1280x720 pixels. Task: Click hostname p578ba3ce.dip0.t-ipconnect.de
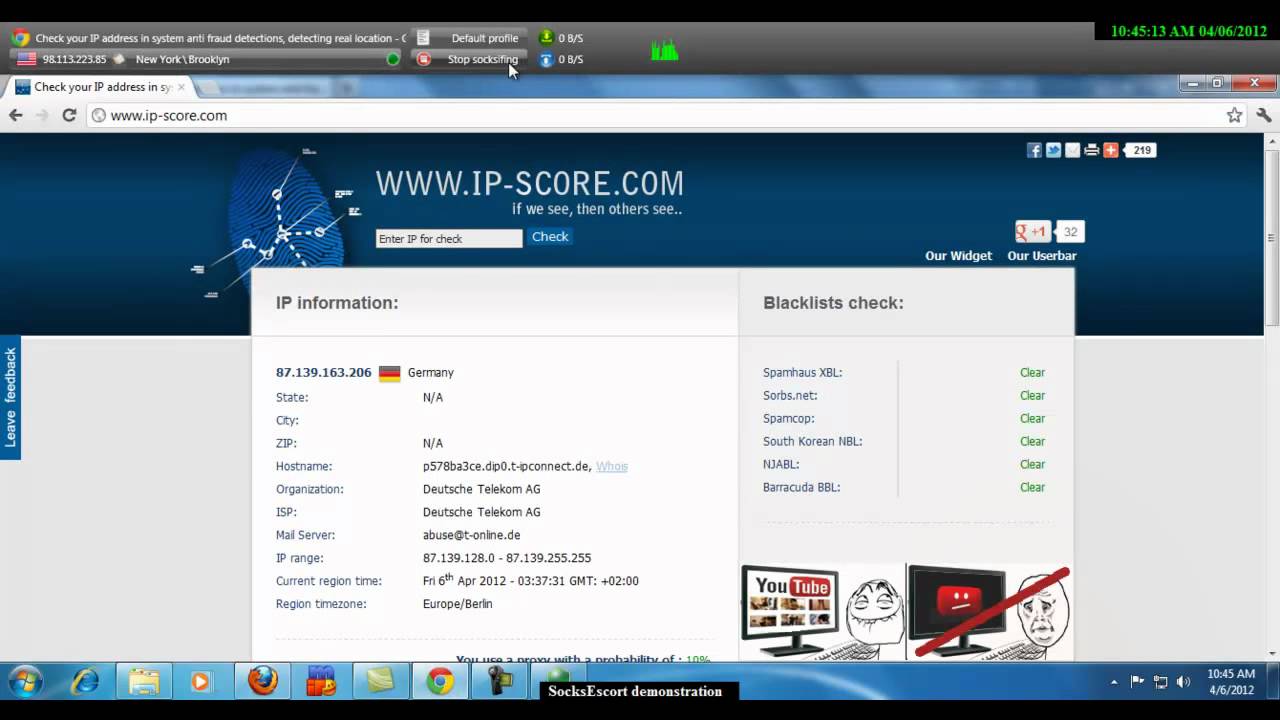coord(507,466)
